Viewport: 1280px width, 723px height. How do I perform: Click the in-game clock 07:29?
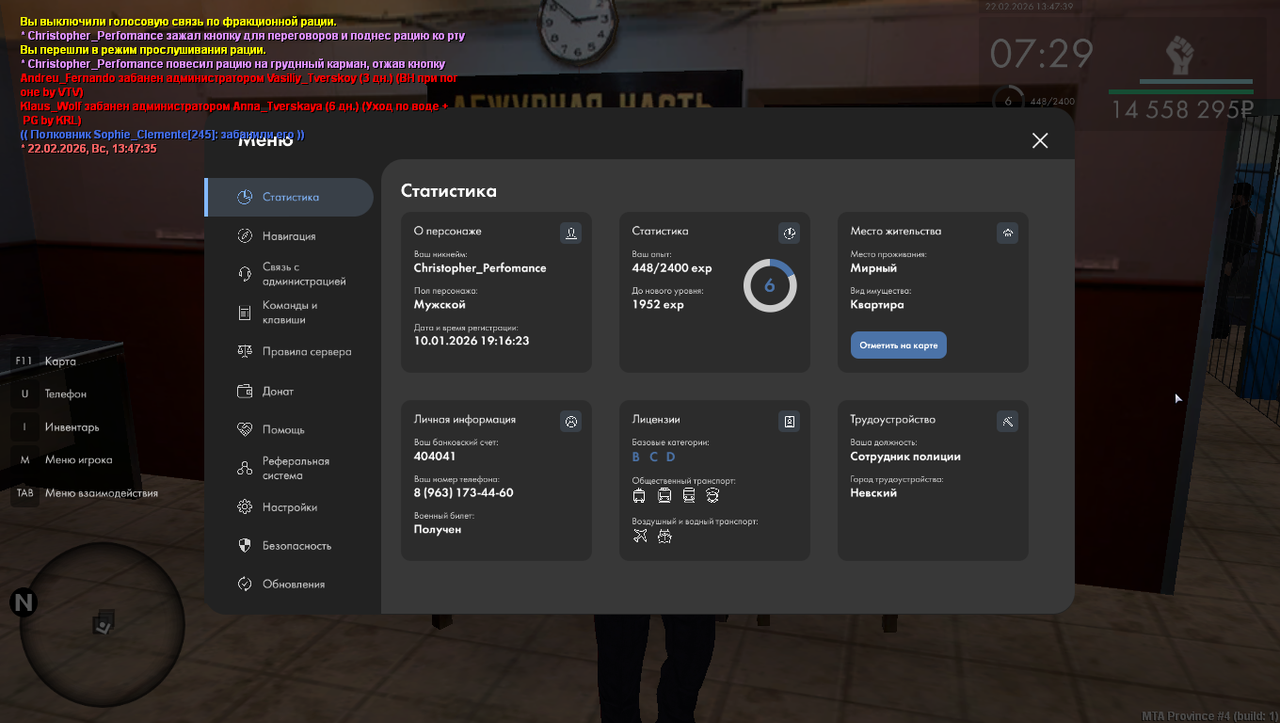(x=1042, y=54)
